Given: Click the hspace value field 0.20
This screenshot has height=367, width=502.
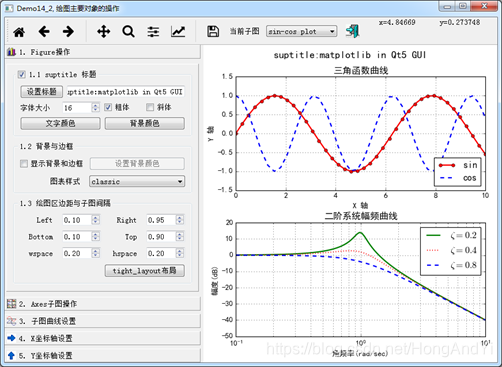Looking at the screenshot, I should (x=161, y=253).
